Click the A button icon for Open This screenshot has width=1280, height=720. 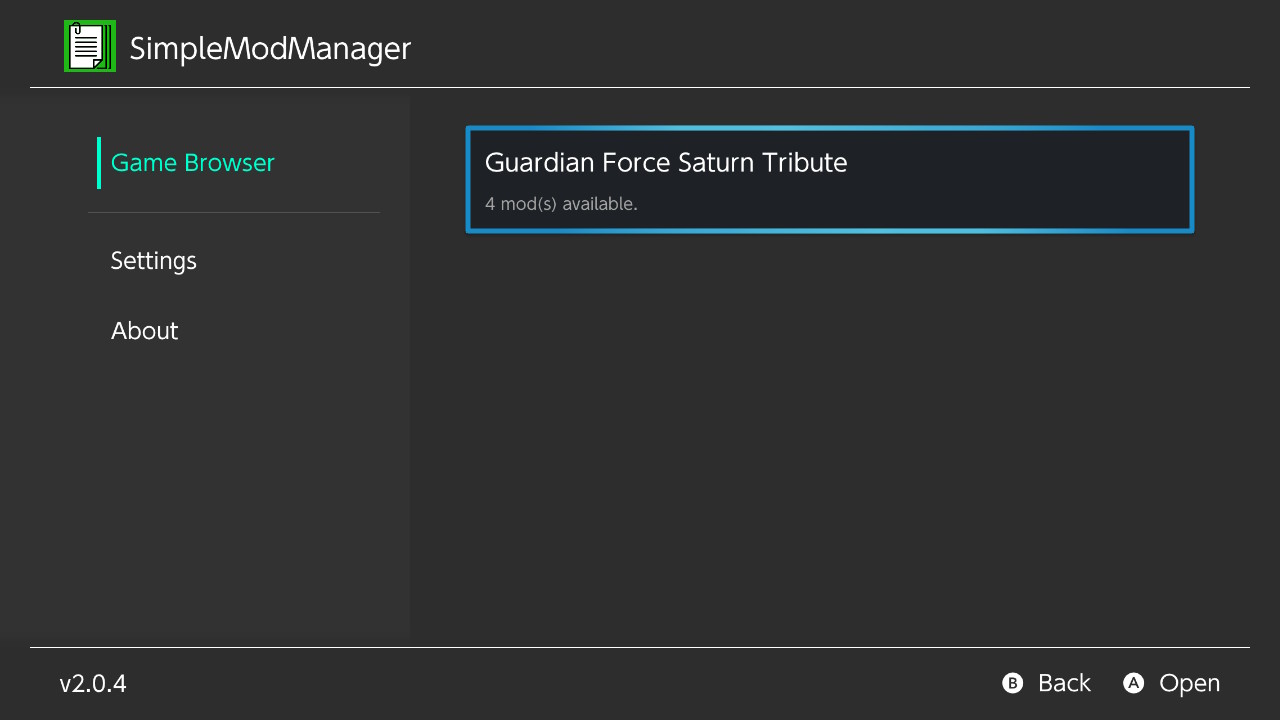pos(1133,683)
